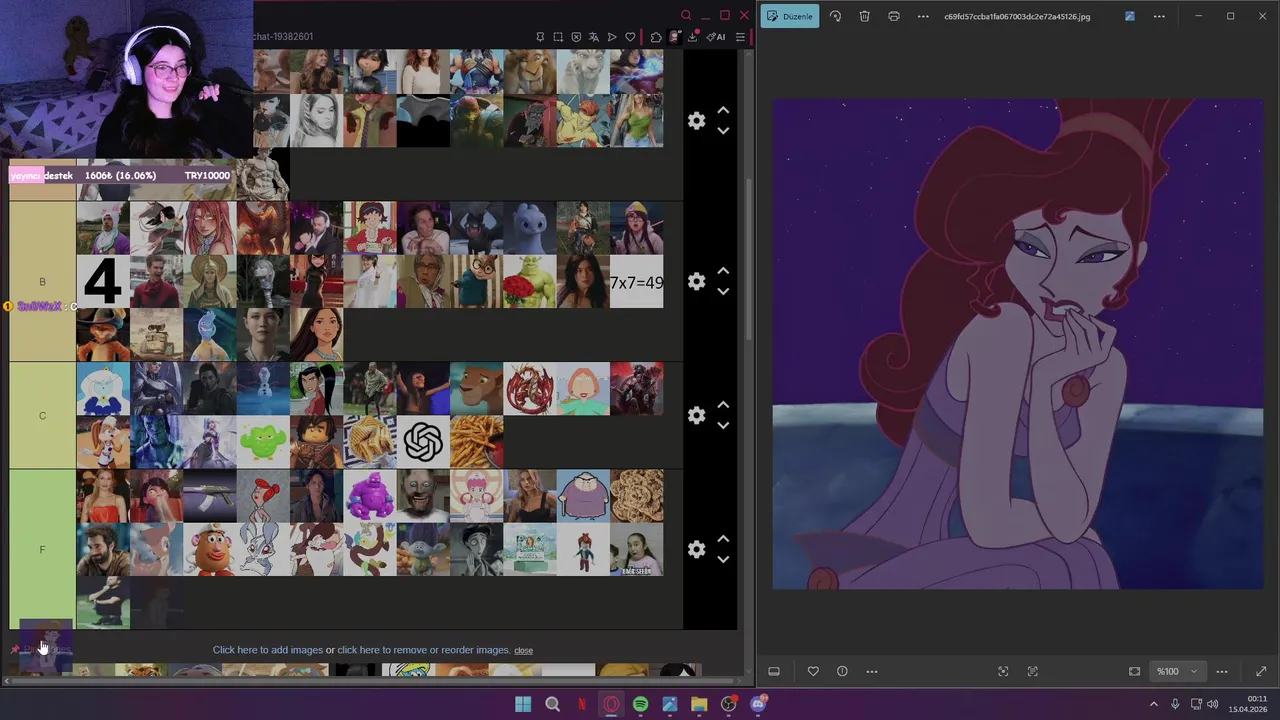This screenshot has width=1280, height=720.
Task: Open browser downloads icon
Action: point(692,37)
